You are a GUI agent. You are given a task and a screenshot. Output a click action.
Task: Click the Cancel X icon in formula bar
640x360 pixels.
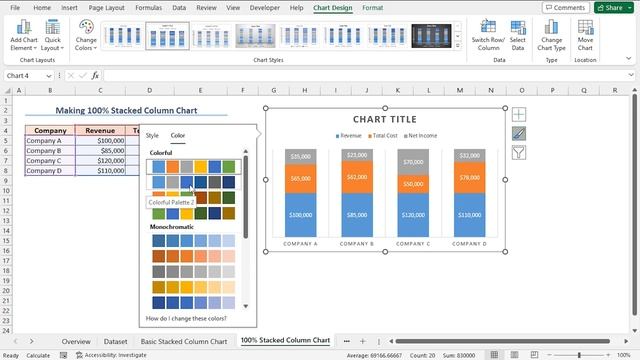pos(71,76)
